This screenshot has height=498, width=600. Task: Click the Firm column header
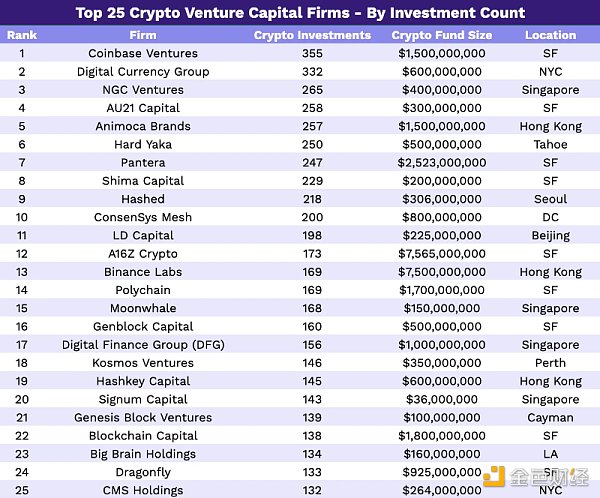(x=143, y=35)
